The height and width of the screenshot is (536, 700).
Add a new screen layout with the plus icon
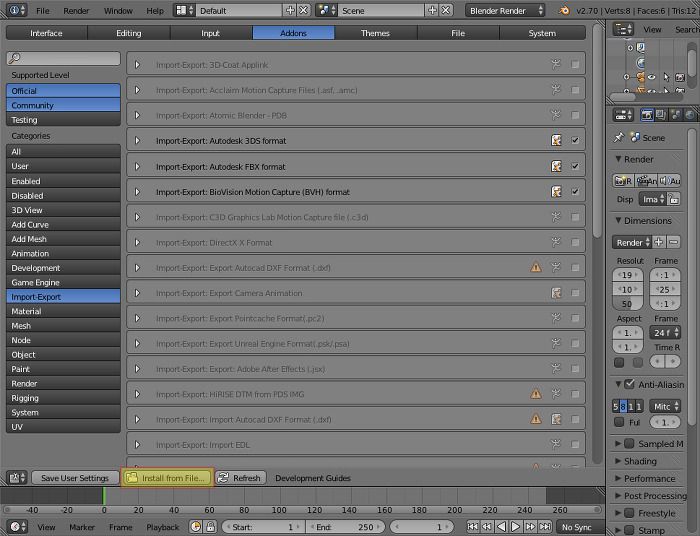[x=290, y=10]
